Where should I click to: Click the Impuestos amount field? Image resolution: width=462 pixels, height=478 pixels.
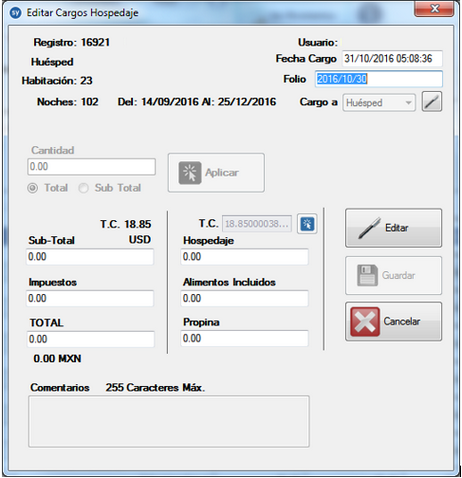[90, 298]
